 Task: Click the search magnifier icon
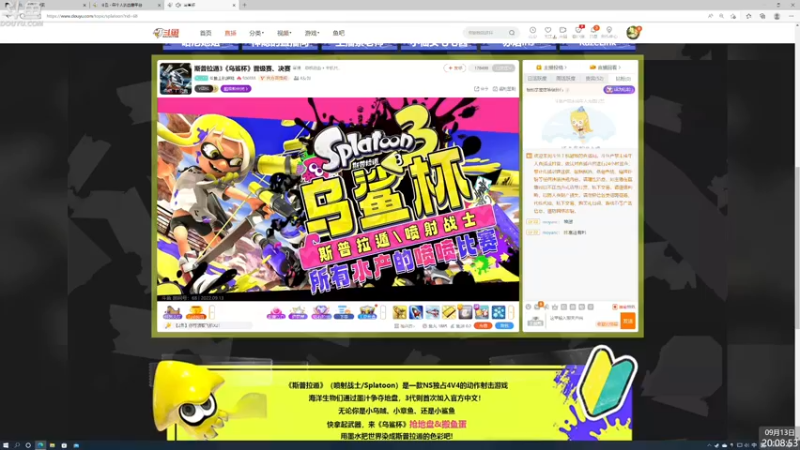pos(512,33)
